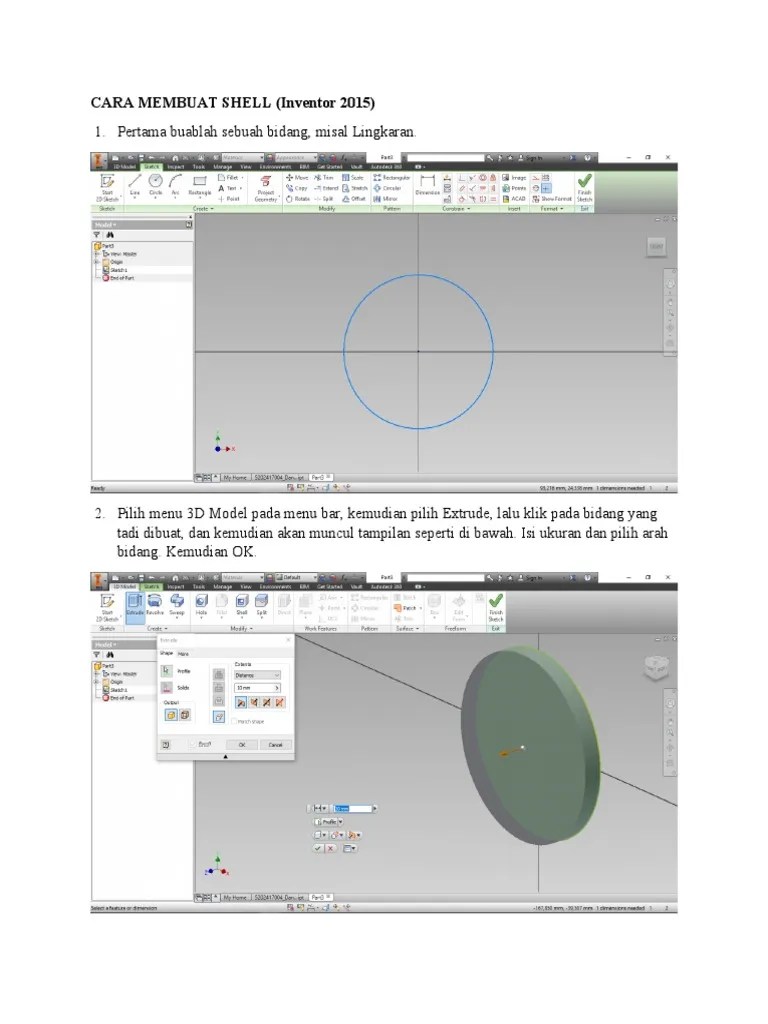
Task: Click the binoculars Find icon in the first Model browser
Action: [x=110, y=234]
